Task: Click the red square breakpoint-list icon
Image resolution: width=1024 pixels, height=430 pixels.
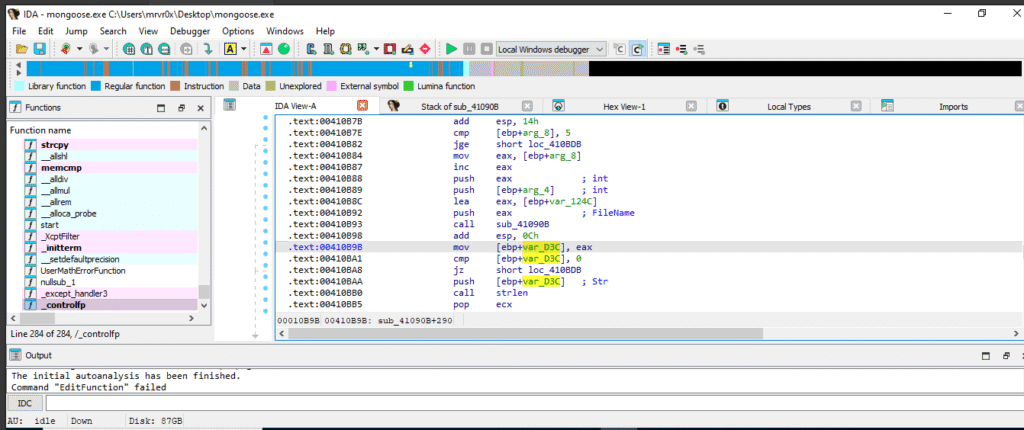Action: point(390,49)
